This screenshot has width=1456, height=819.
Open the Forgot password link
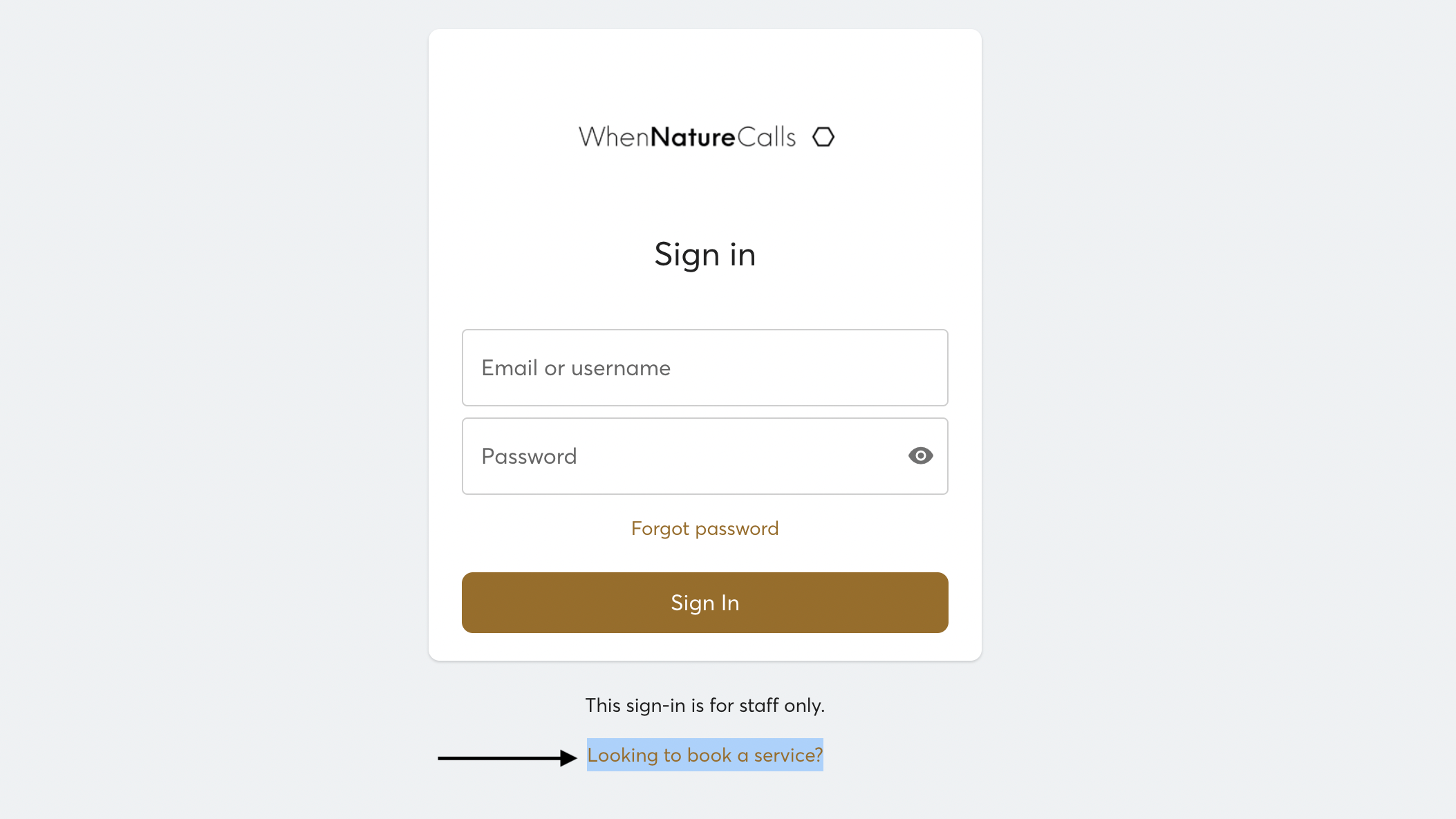coord(704,529)
